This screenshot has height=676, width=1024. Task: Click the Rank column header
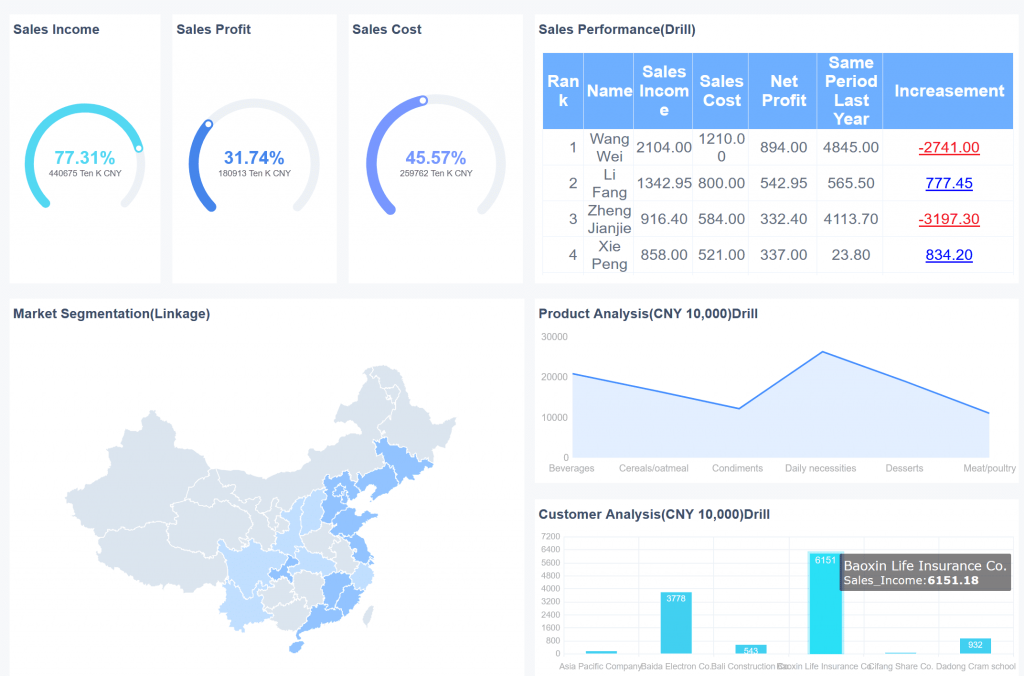(x=563, y=91)
